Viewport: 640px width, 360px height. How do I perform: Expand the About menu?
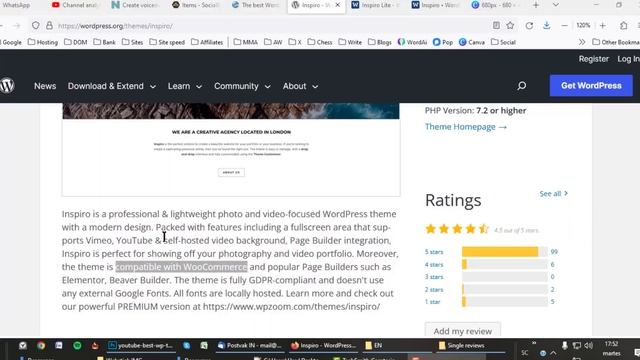300,86
